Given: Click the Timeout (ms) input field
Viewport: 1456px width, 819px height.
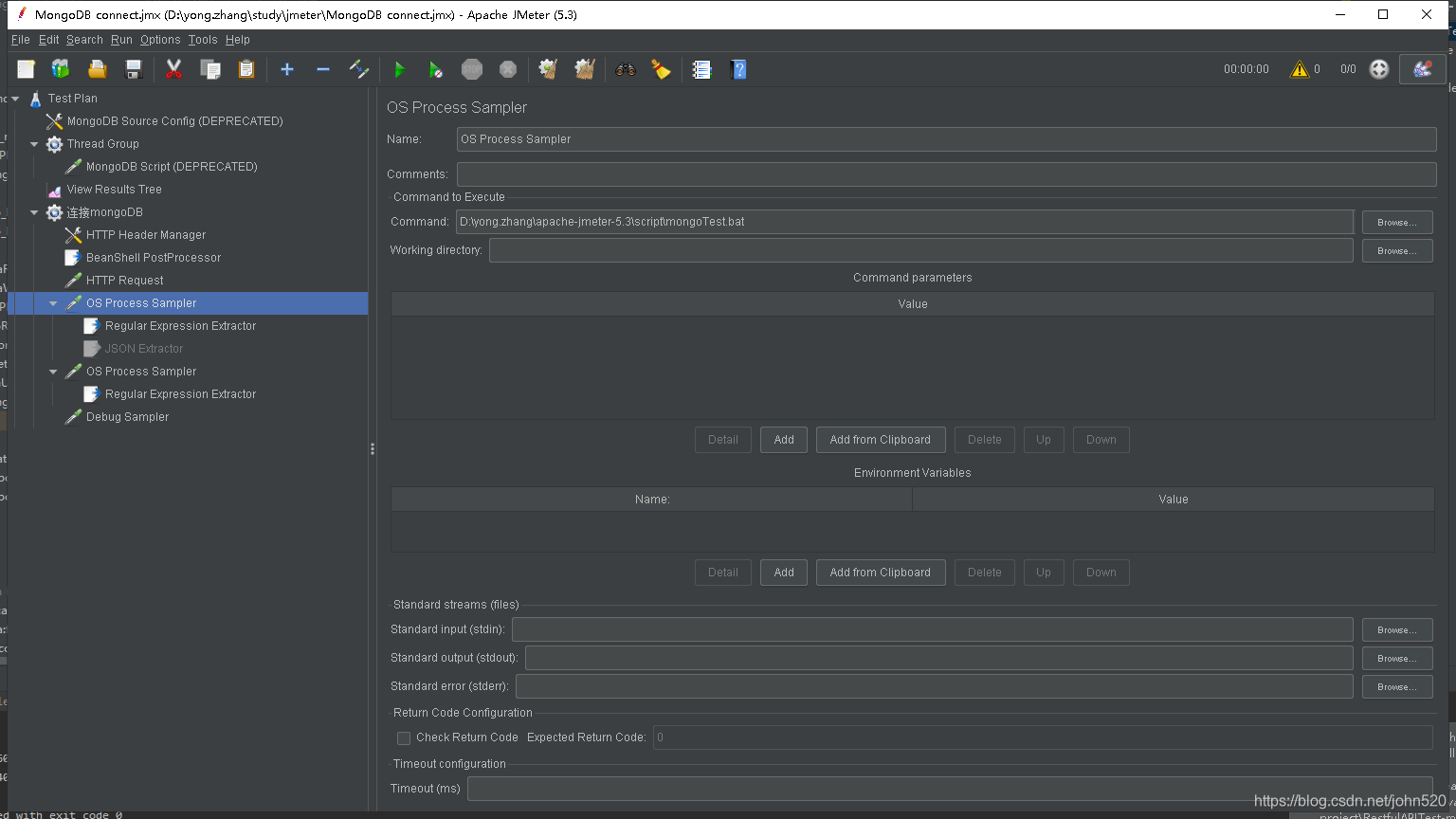Looking at the screenshot, I should pyautogui.click(x=950, y=789).
